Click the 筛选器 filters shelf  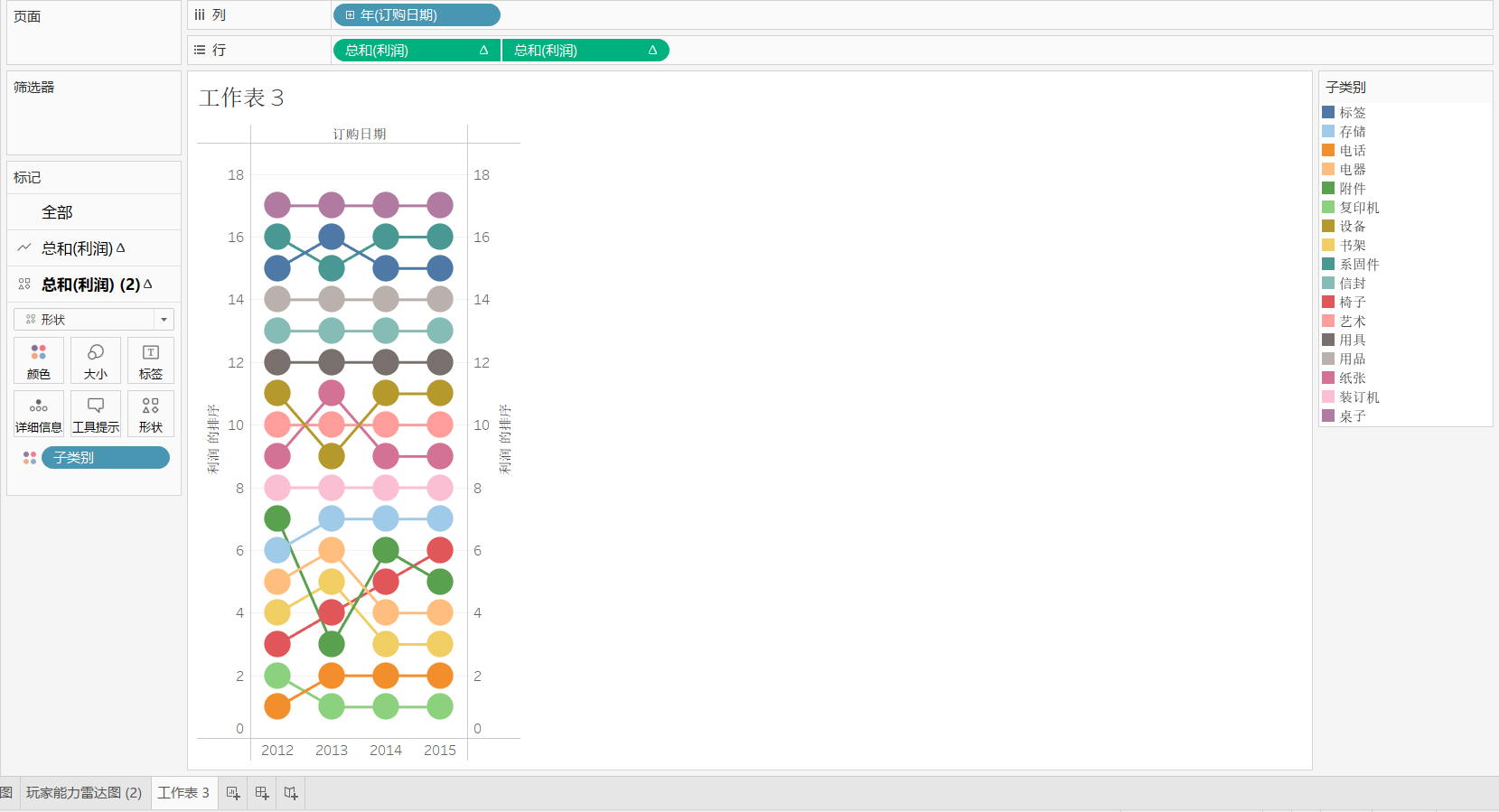tap(94, 113)
